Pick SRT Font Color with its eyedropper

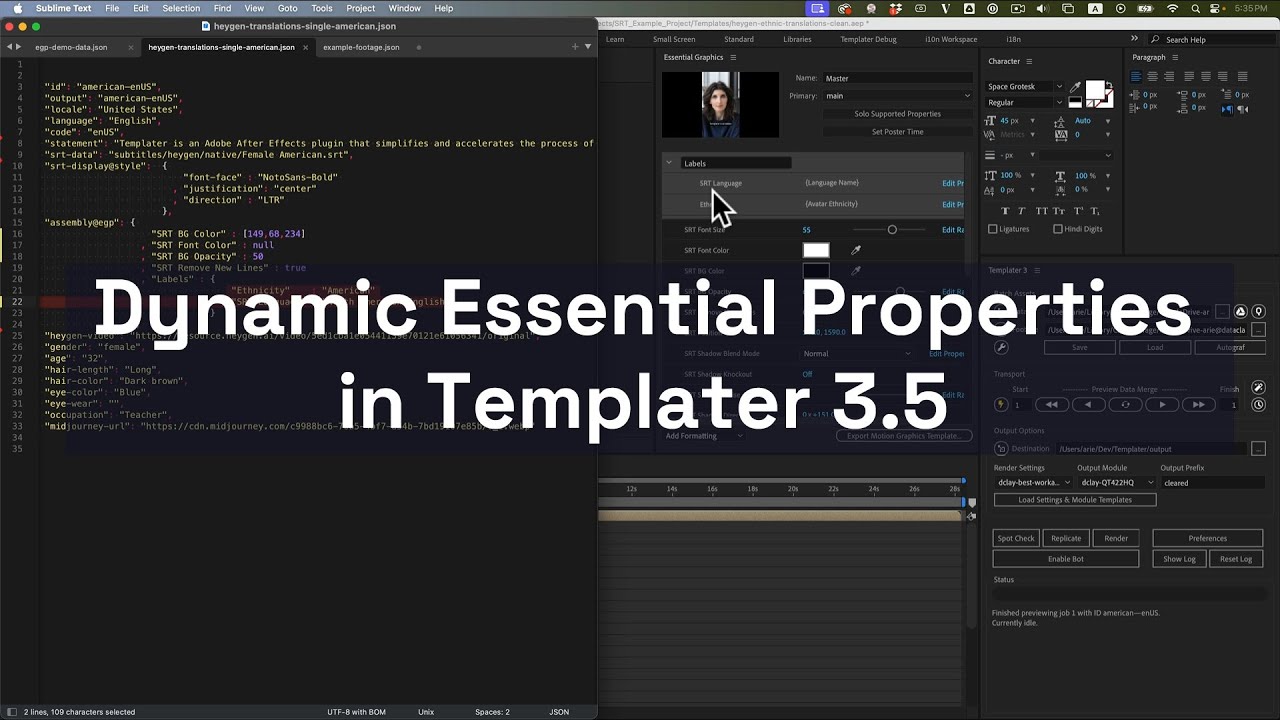click(856, 250)
